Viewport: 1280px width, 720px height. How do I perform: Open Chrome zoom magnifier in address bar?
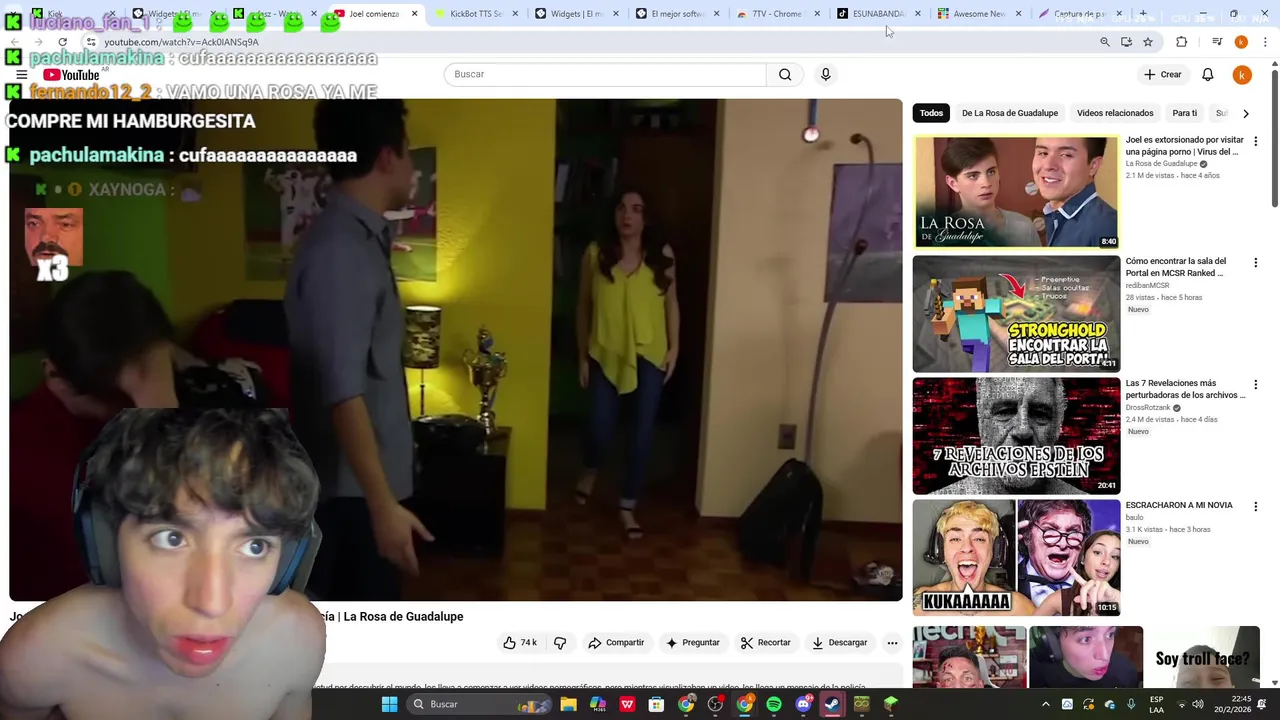pos(1104,42)
